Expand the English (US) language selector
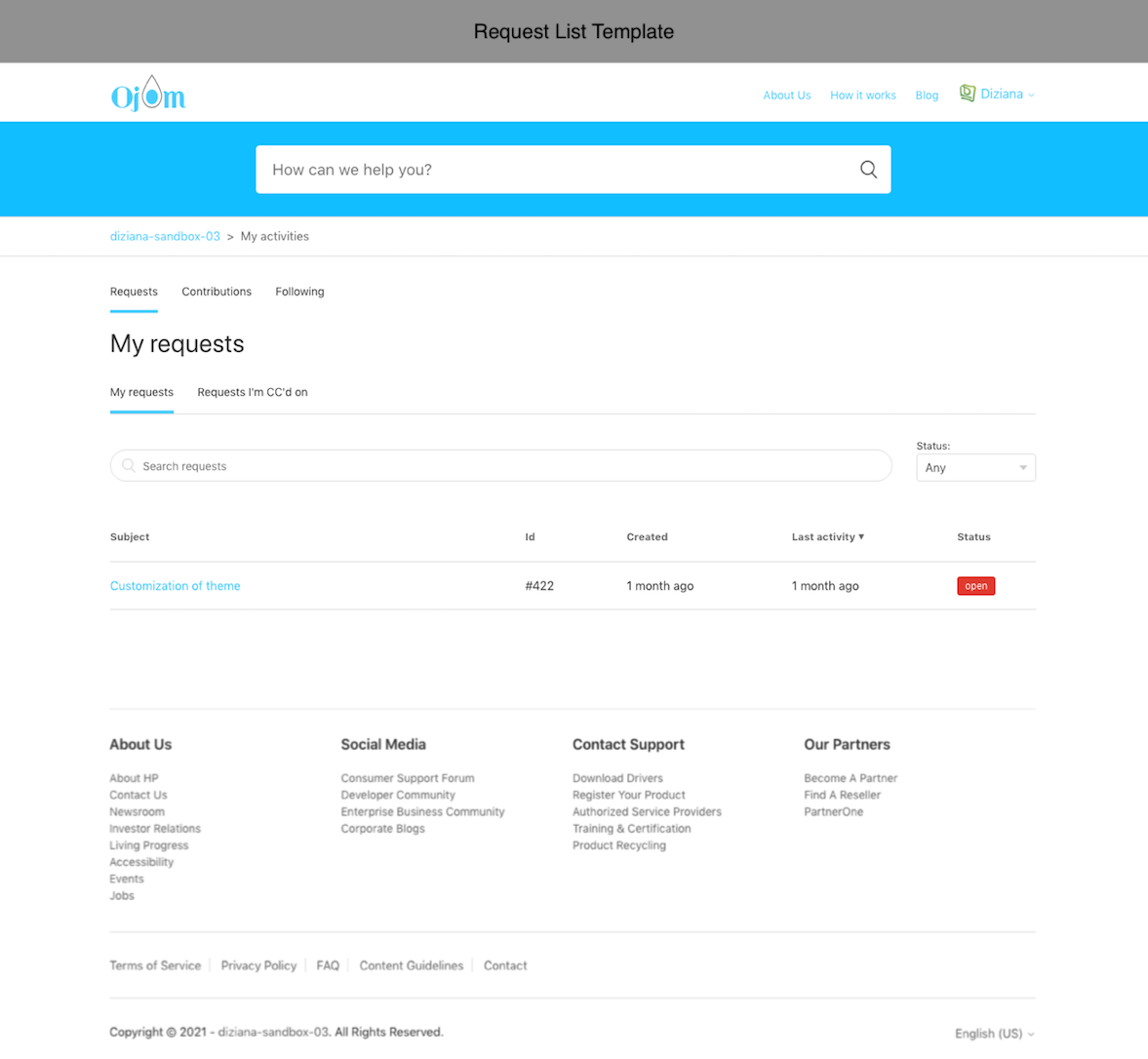 click(994, 1034)
